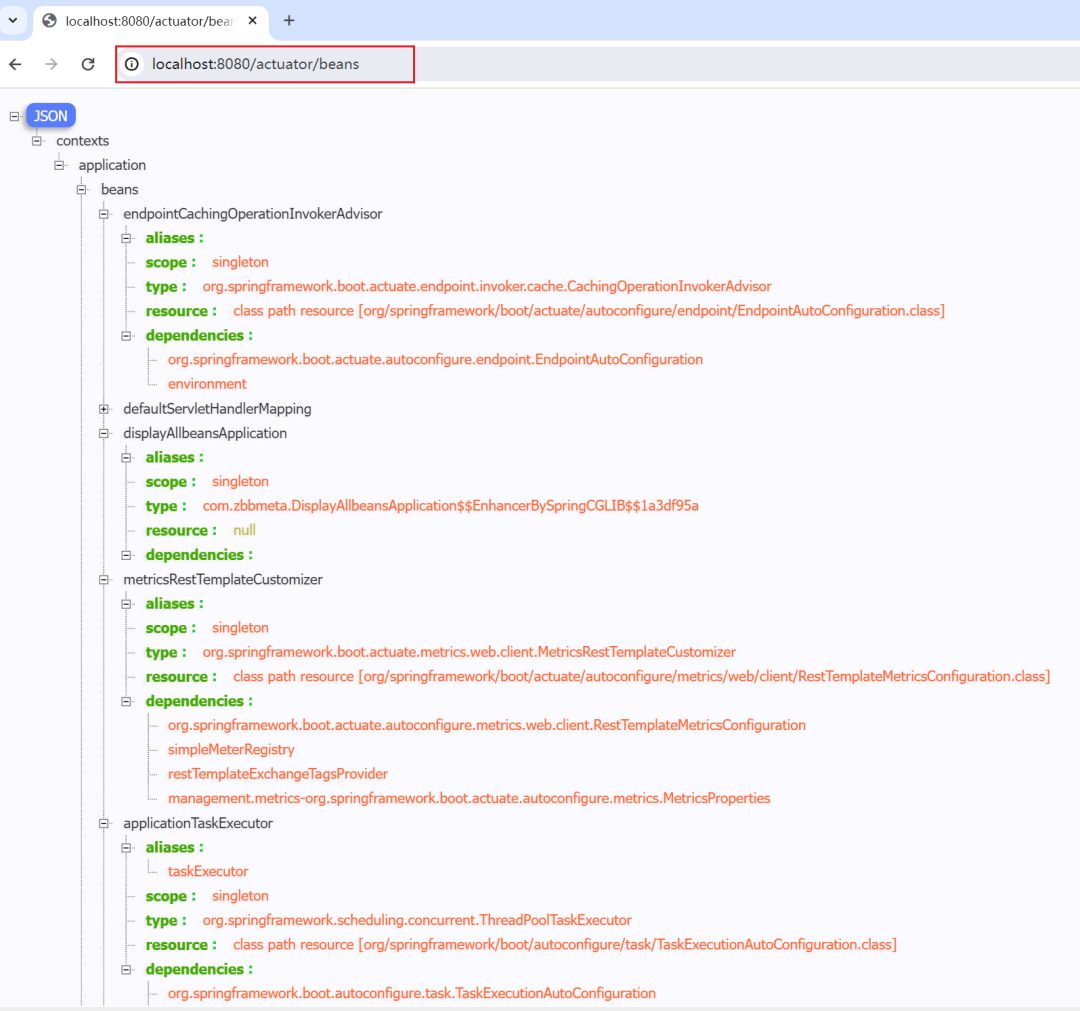This screenshot has width=1080, height=1011.
Task: Open the tab search dropdown arrow
Action: [13, 21]
